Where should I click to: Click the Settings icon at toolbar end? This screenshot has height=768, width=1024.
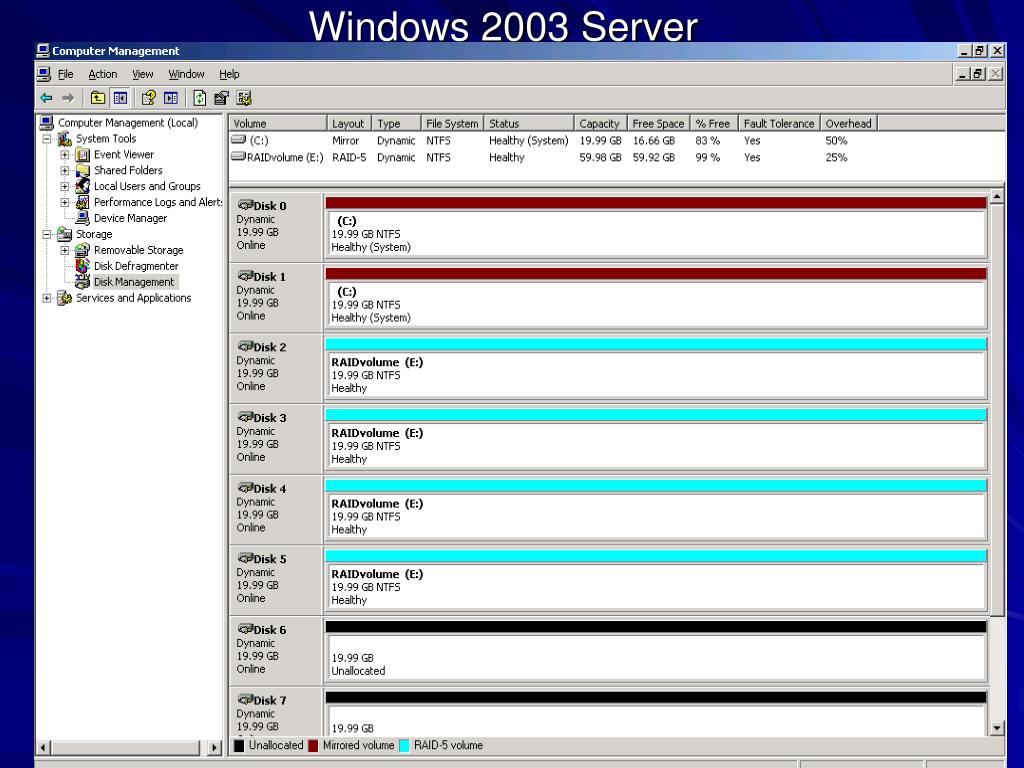click(244, 98)
